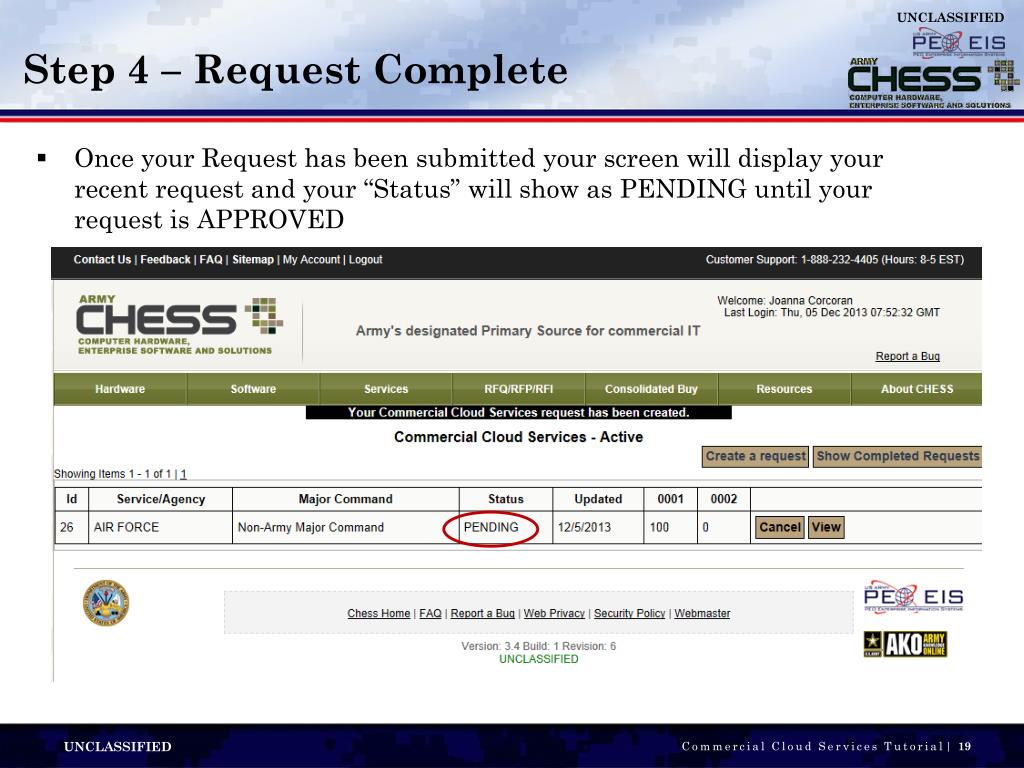Cancel request 26 for AIR FORCE

(780, 527)
